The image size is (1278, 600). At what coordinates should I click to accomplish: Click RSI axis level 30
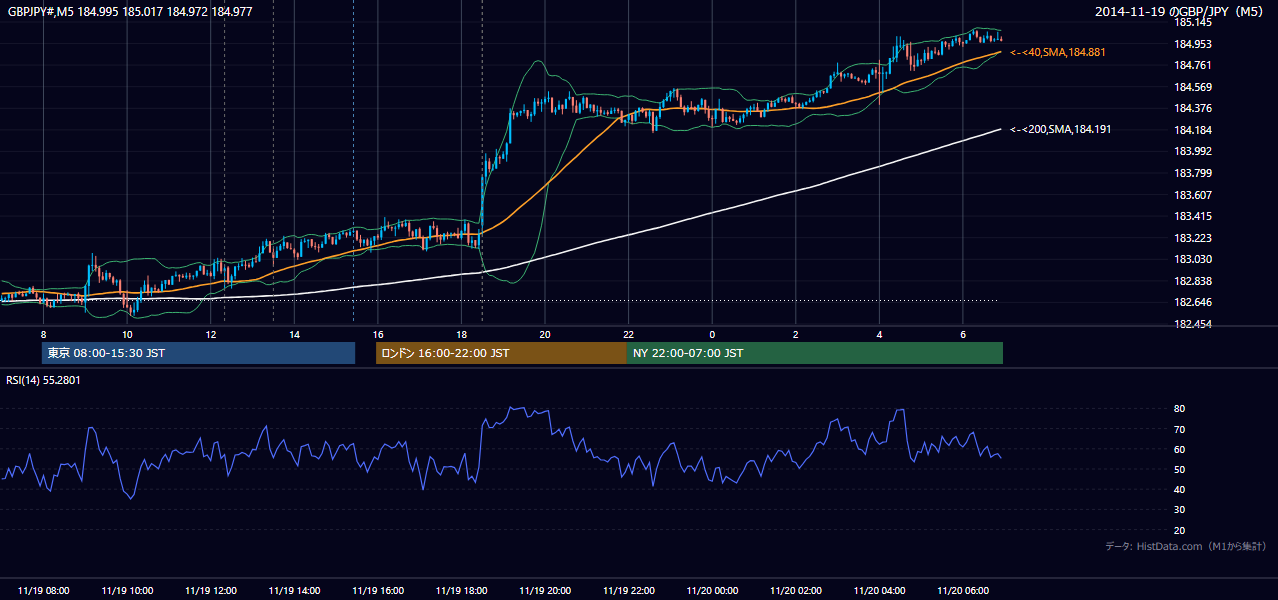(x=1180, y=510)
